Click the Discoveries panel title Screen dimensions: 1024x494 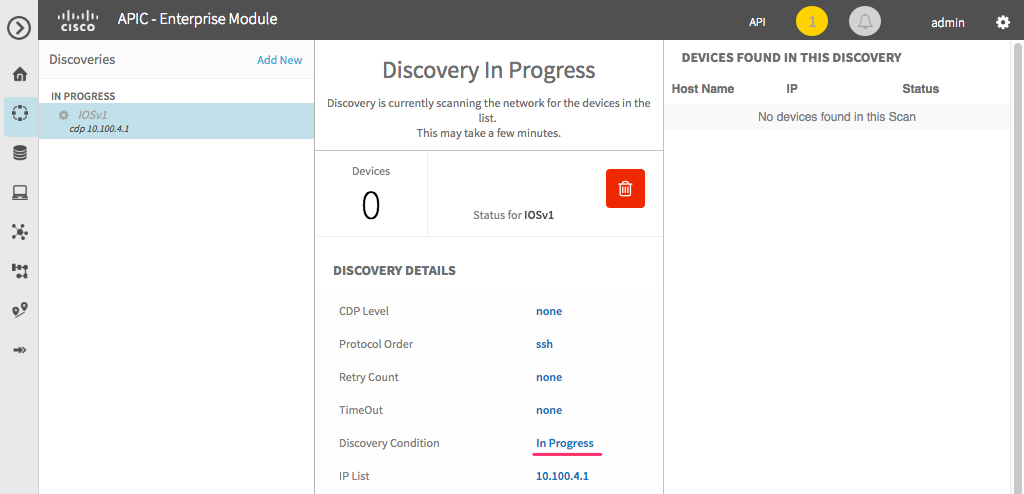click(x=82, y=59)
